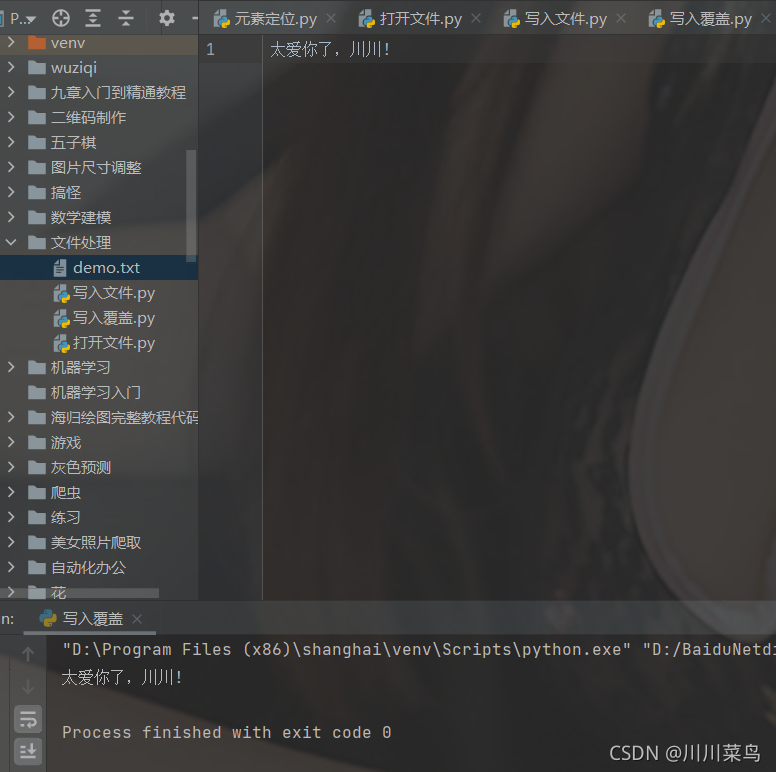Expand the 灰色预测 folder
This screenshot has height=772, width=776.
pos(11,467)
